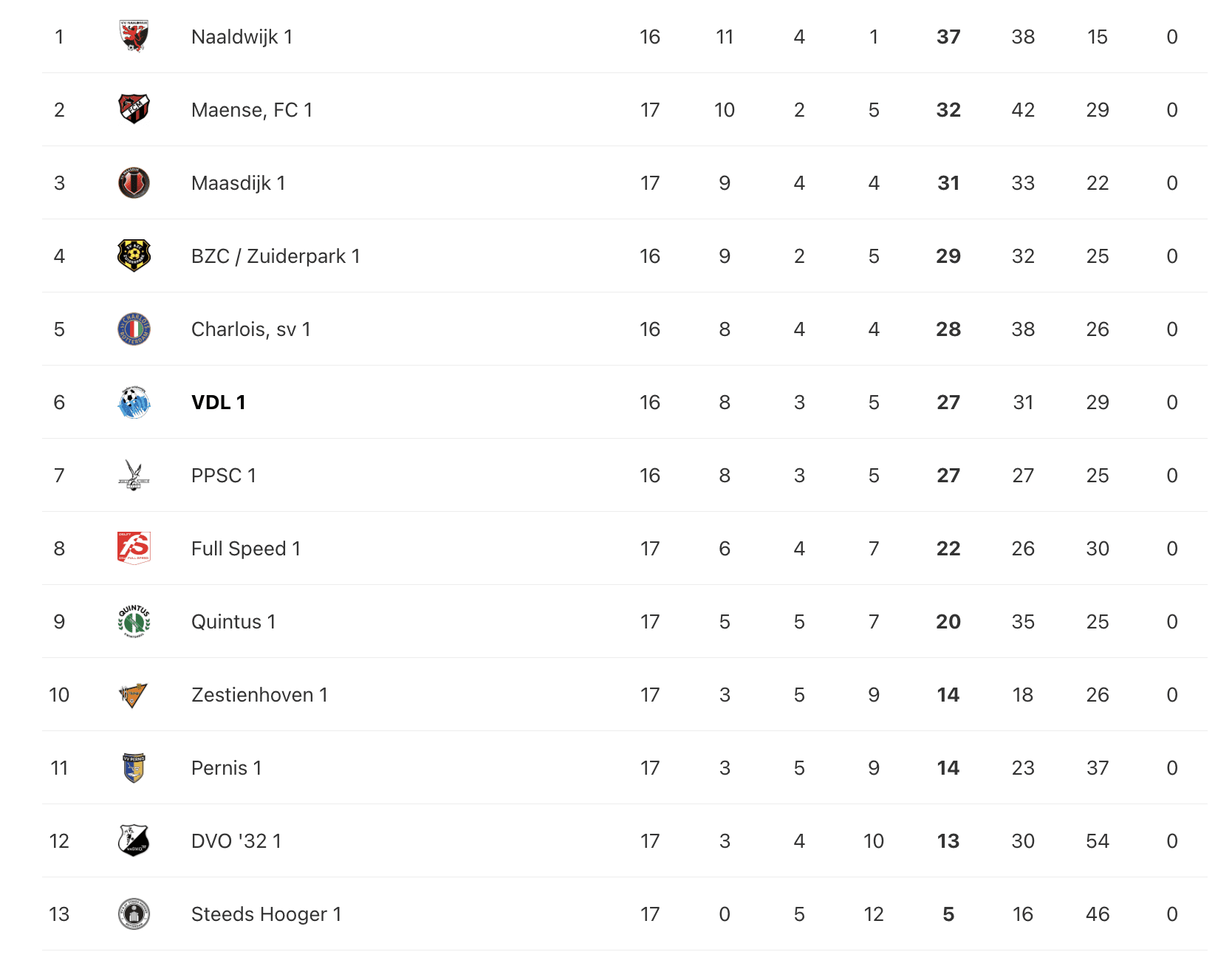The width and height of the screenshot is (1232, 966).
Task: Click the Pernis shield badge
Action: pyautogui.click(x=134, y=767)
